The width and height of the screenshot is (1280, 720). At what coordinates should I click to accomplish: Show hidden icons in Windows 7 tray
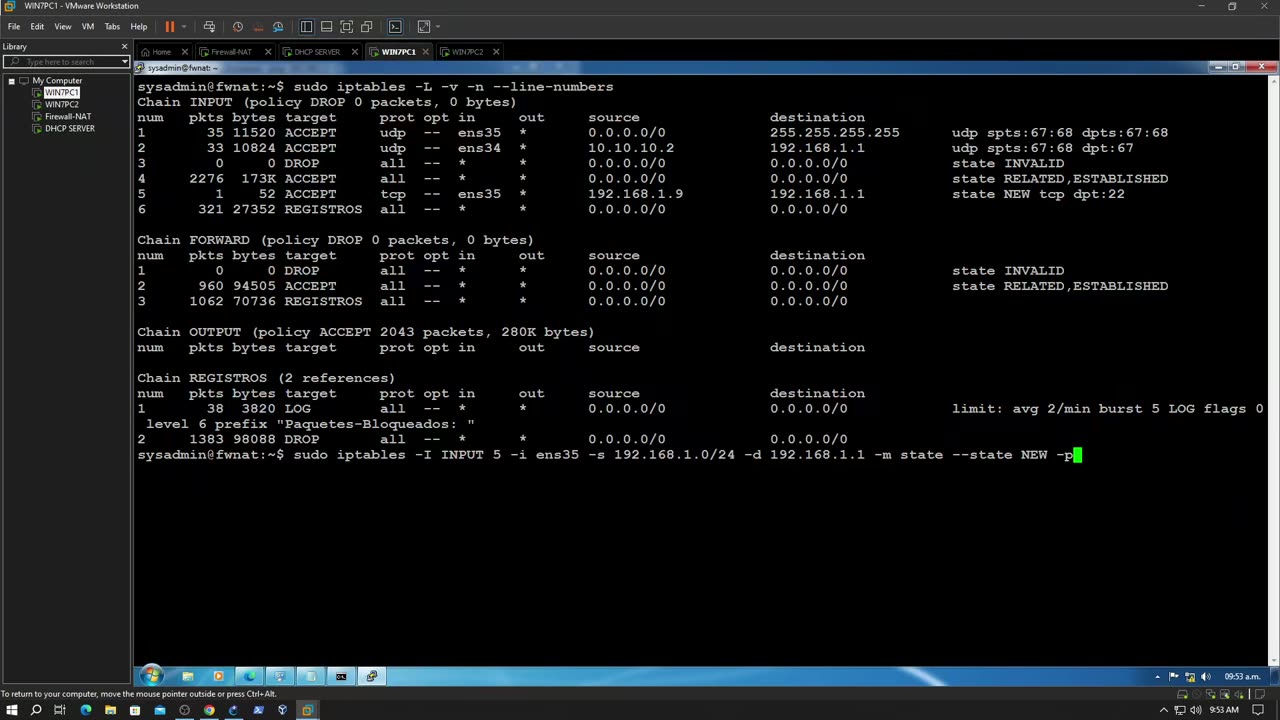click(1158, 677)
